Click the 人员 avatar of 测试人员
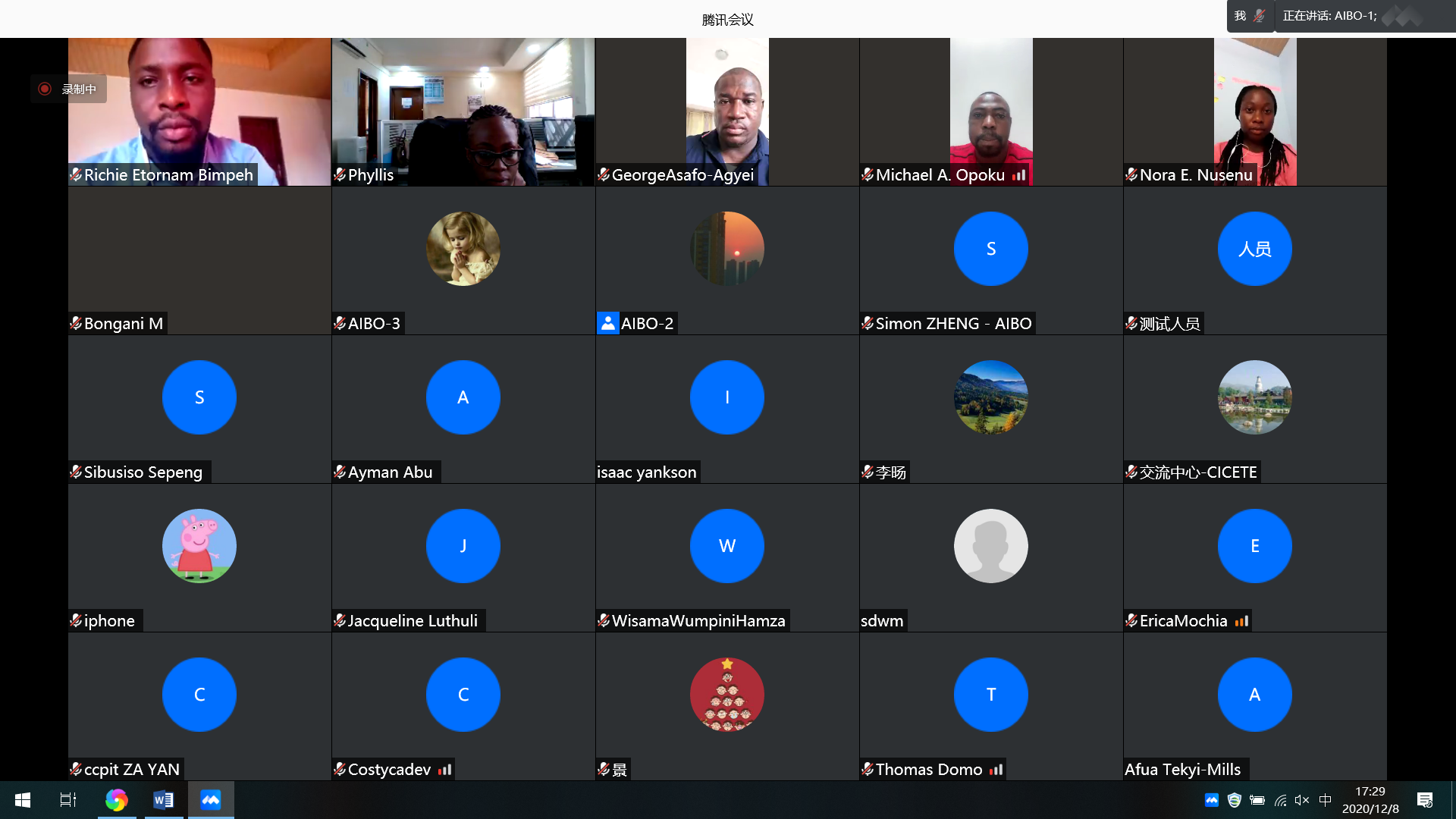Image resolution: width=1456 pixels, height=819 pixels. [1255, 249]
